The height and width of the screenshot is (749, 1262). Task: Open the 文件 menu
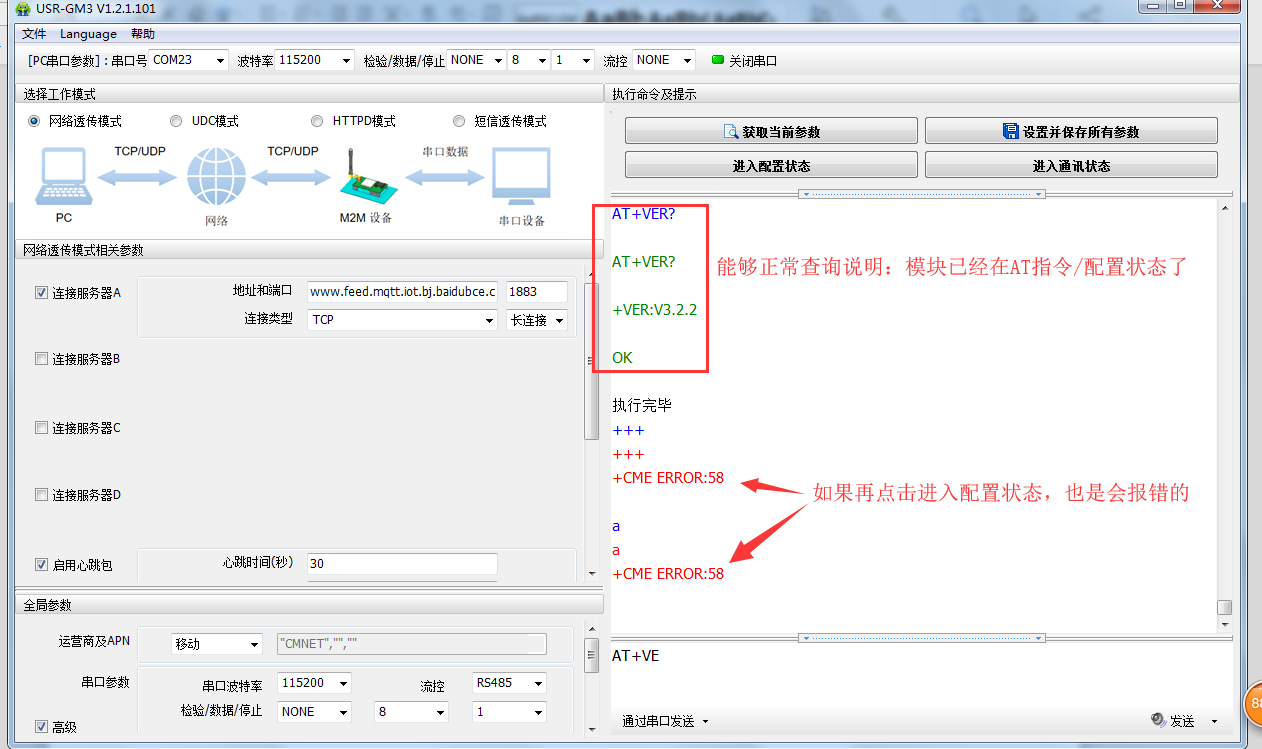pos(34,34)
